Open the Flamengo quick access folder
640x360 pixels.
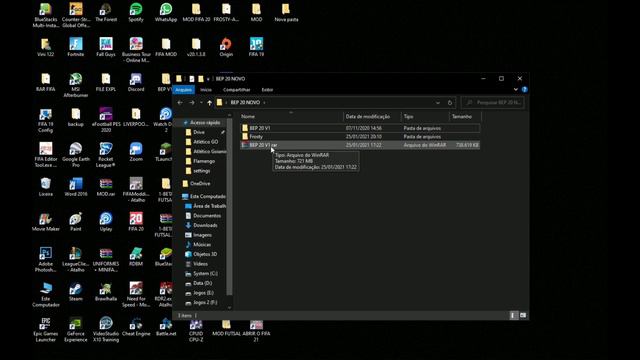[x=201, y=161]
